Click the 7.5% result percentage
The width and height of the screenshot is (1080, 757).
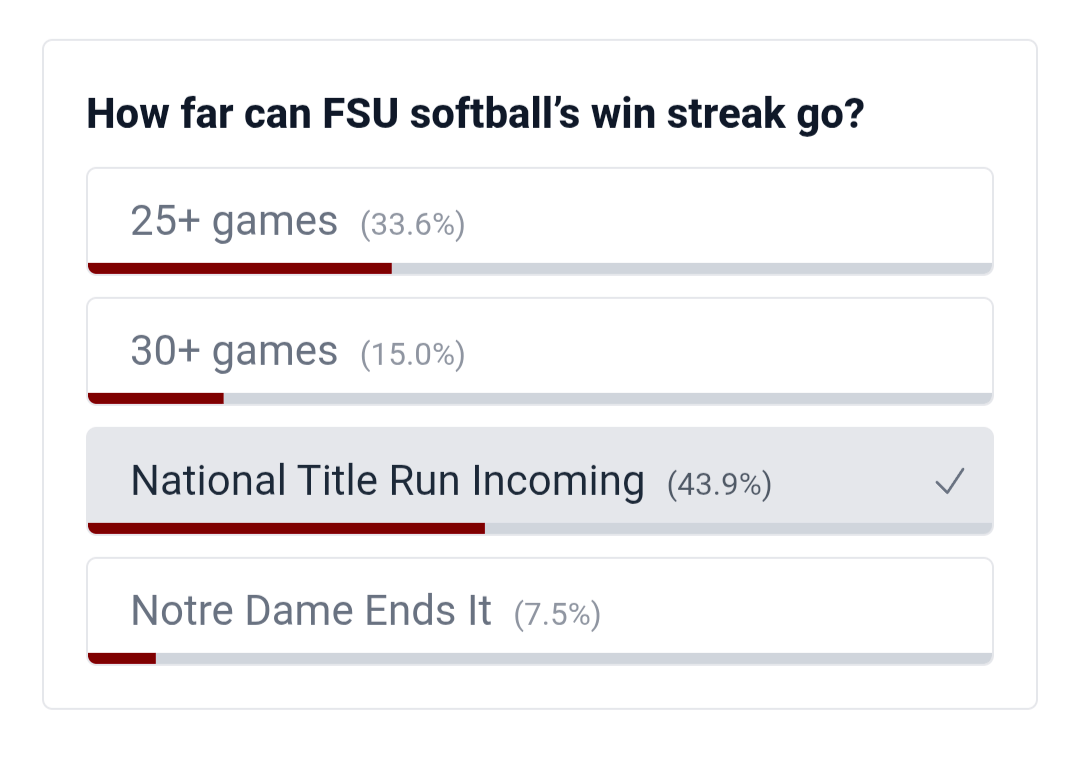pyautogui.click(x=557, y=615)
